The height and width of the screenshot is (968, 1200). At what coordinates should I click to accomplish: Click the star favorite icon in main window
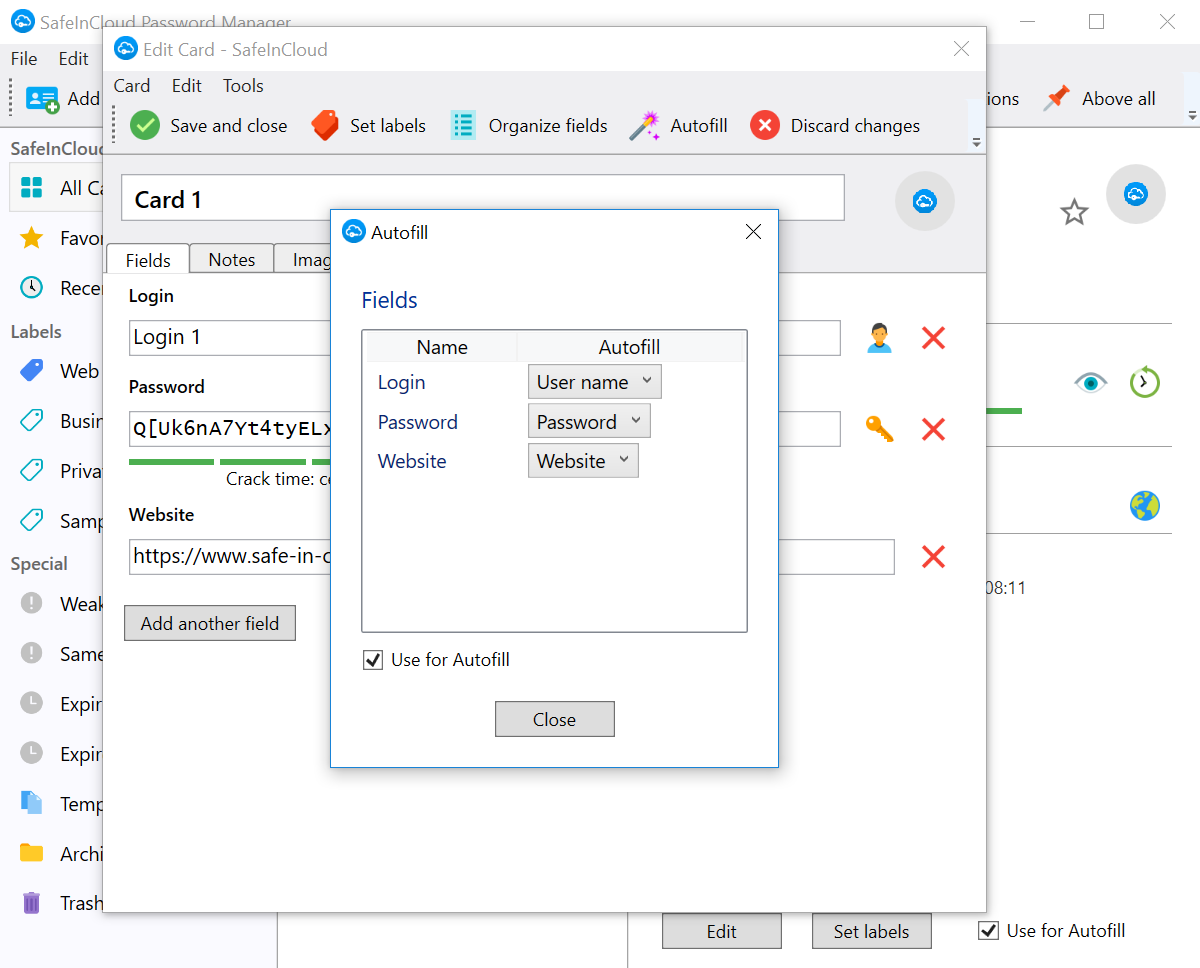point(1074,212)
